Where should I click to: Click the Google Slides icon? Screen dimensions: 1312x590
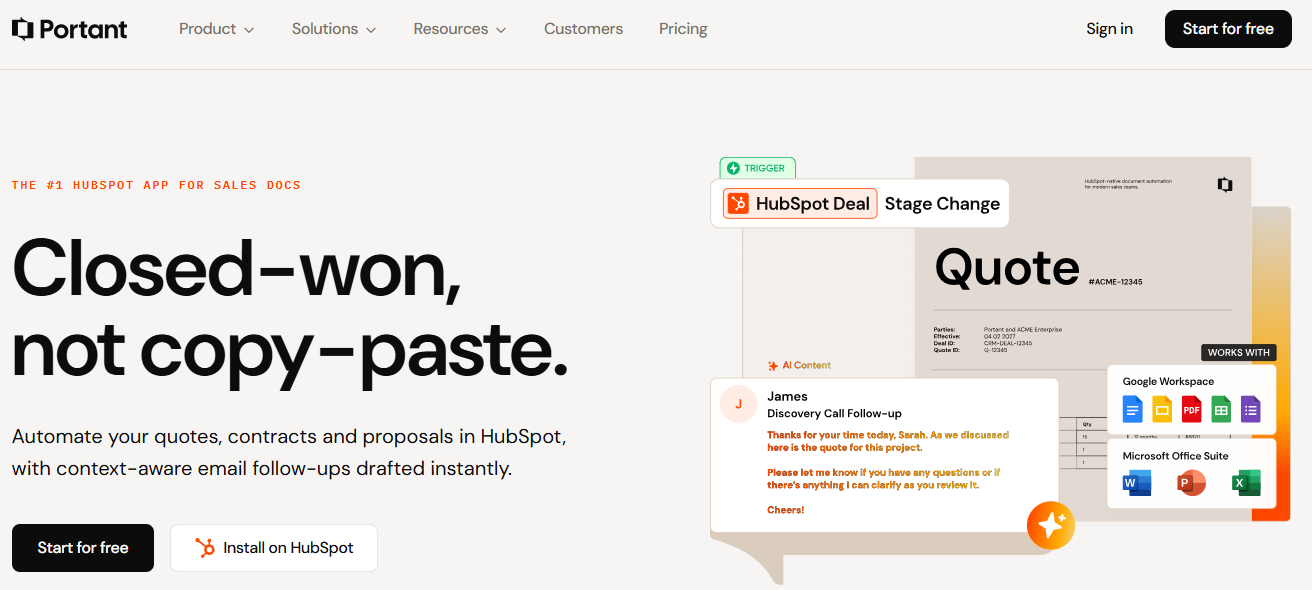[x=1161, y=409]
